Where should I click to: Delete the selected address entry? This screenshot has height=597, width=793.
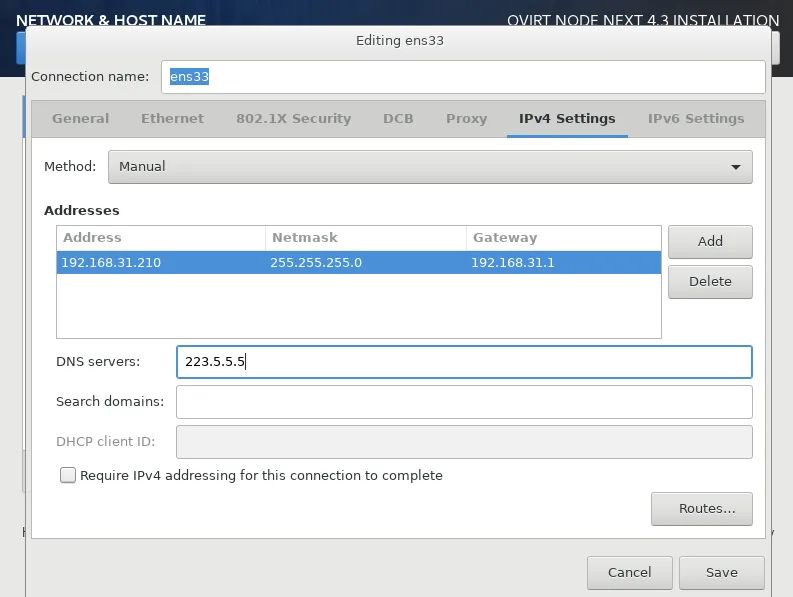pos(710,281)
